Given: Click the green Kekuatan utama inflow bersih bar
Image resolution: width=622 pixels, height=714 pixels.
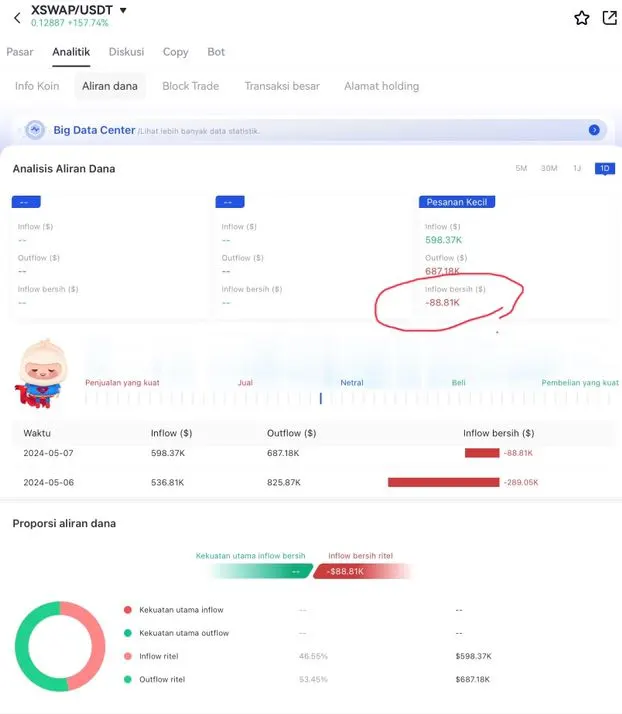Looking at the screenshot, I should coord(261,571).
